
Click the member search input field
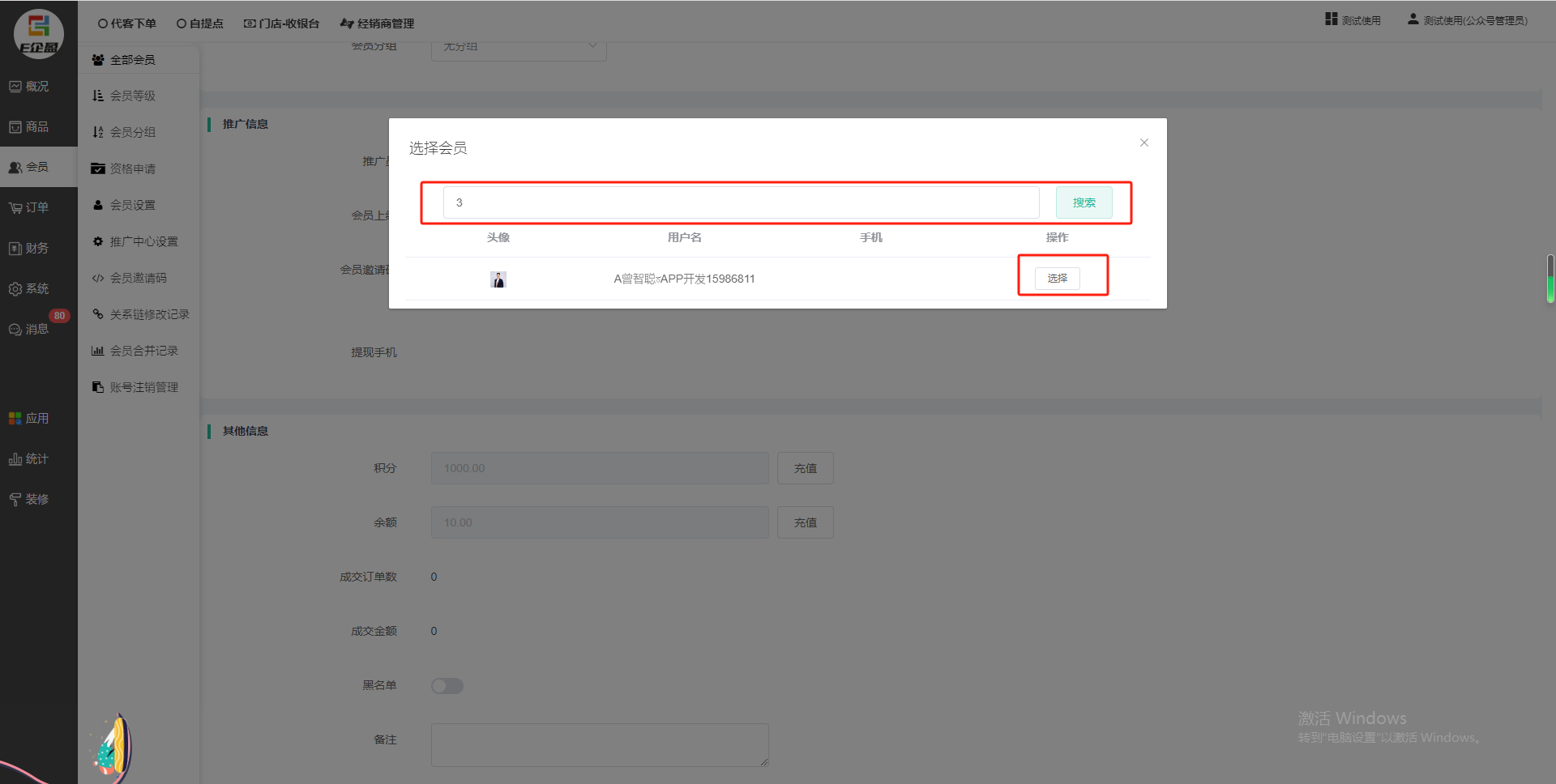pos(741,202)
